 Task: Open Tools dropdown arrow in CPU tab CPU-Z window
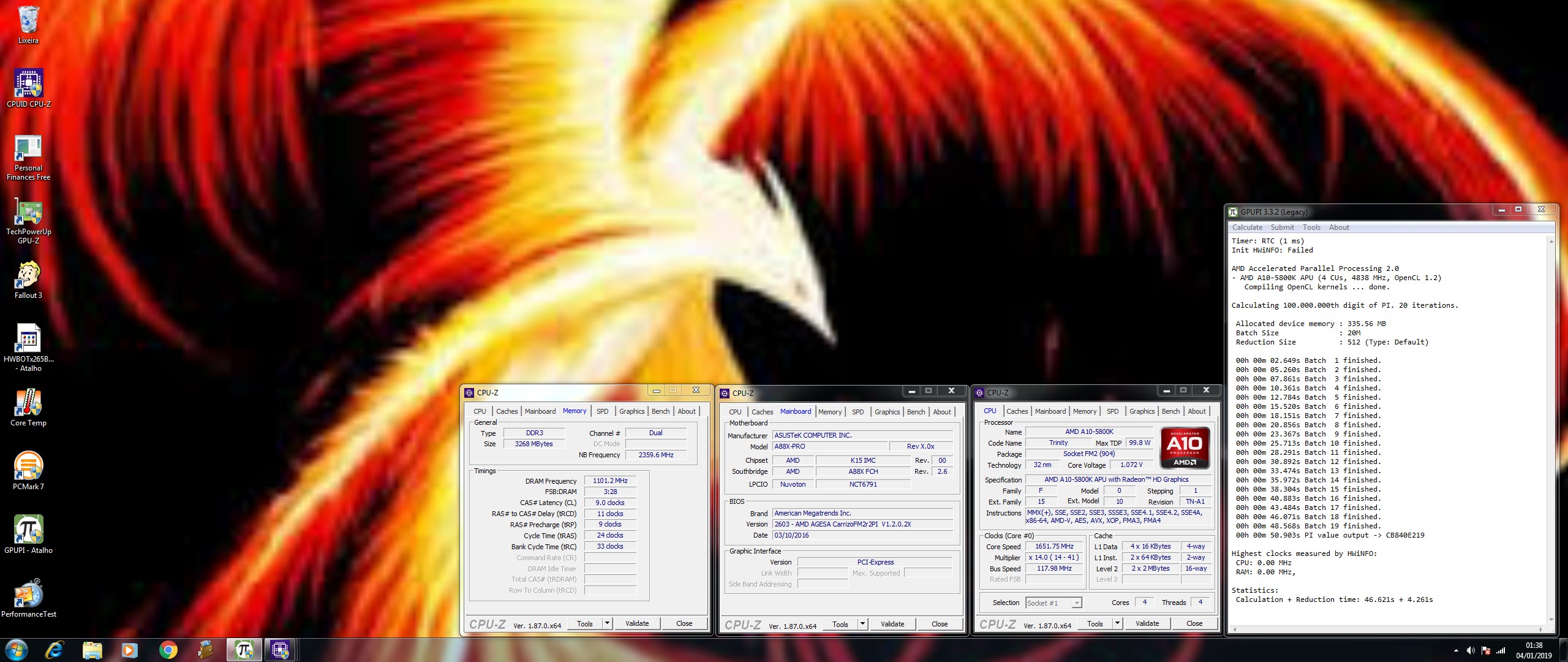coord(1117,623)
